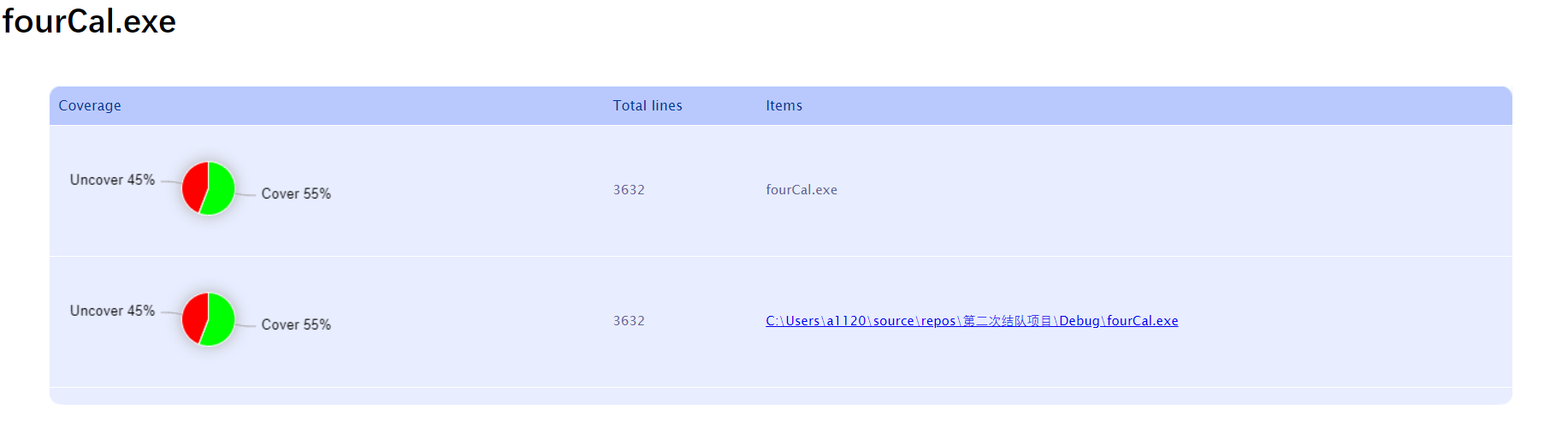Click the green covered slice in first pie chart
The image size is (1568, 422).
tap(221, 189)
